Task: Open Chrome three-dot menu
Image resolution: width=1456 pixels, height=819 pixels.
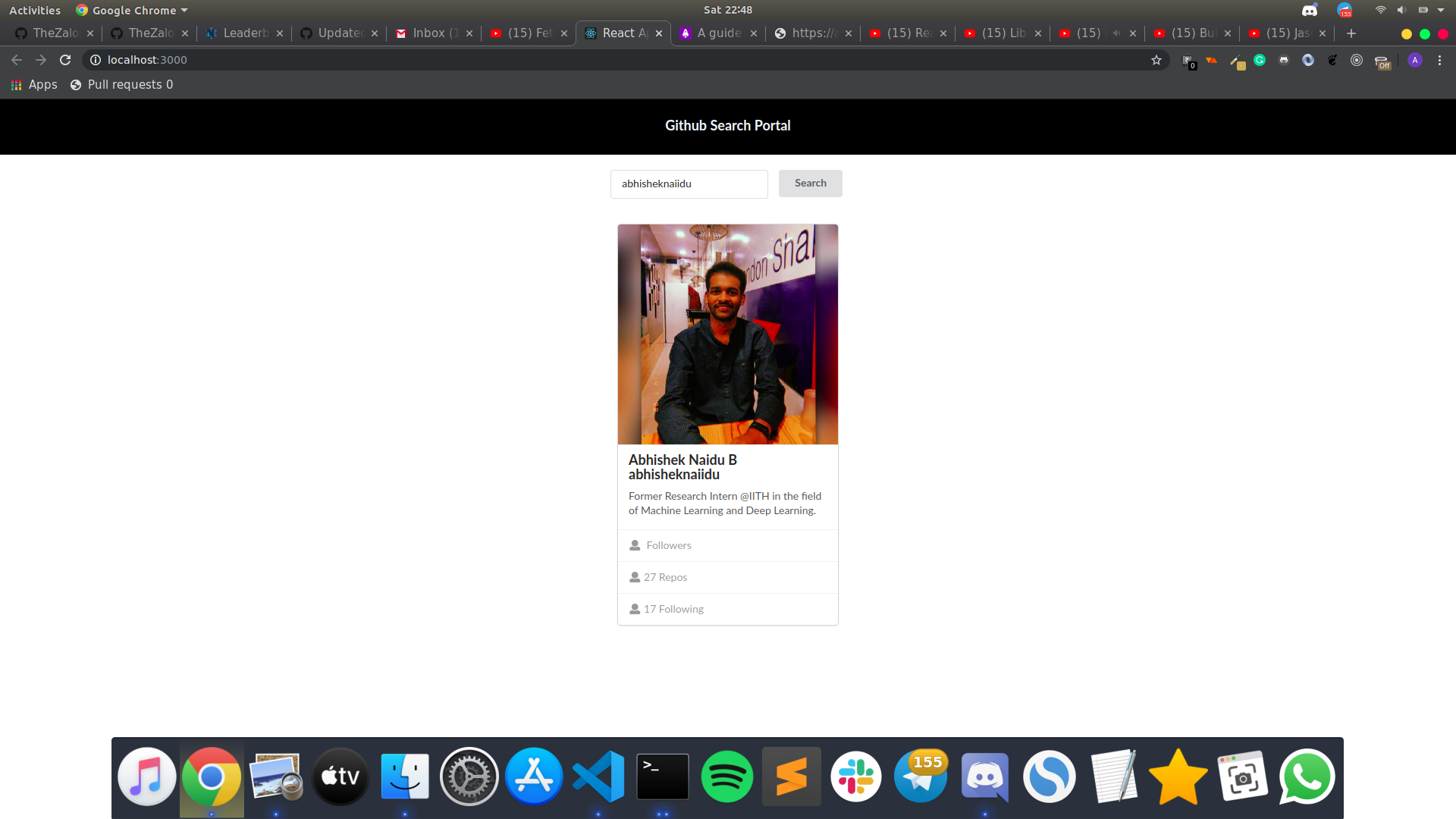Action: tap(1439, 60)
